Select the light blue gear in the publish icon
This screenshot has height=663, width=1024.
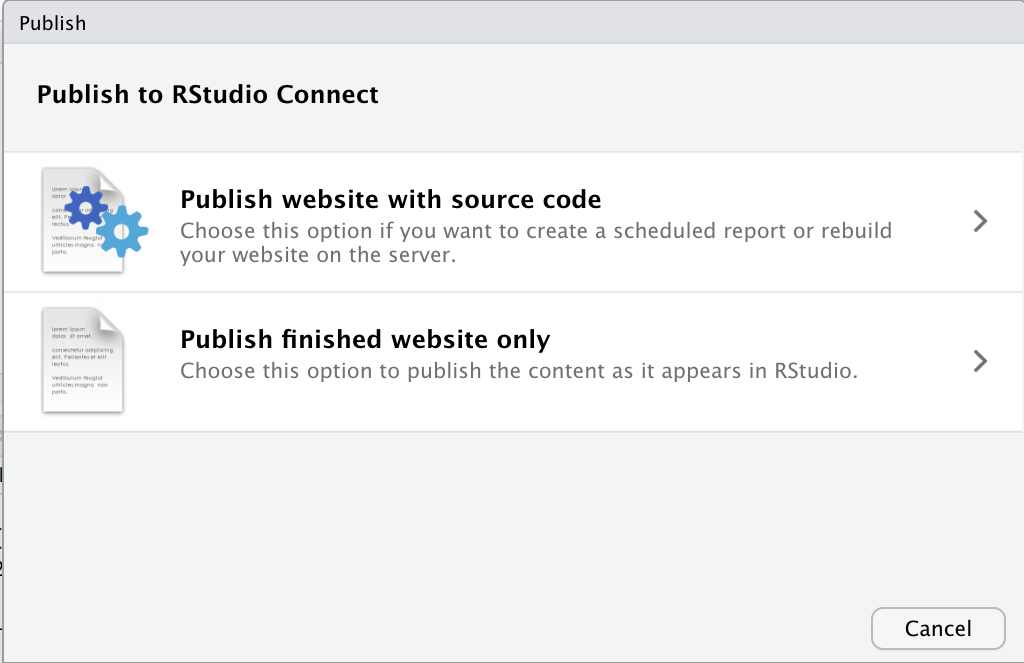tap(120, 232)
